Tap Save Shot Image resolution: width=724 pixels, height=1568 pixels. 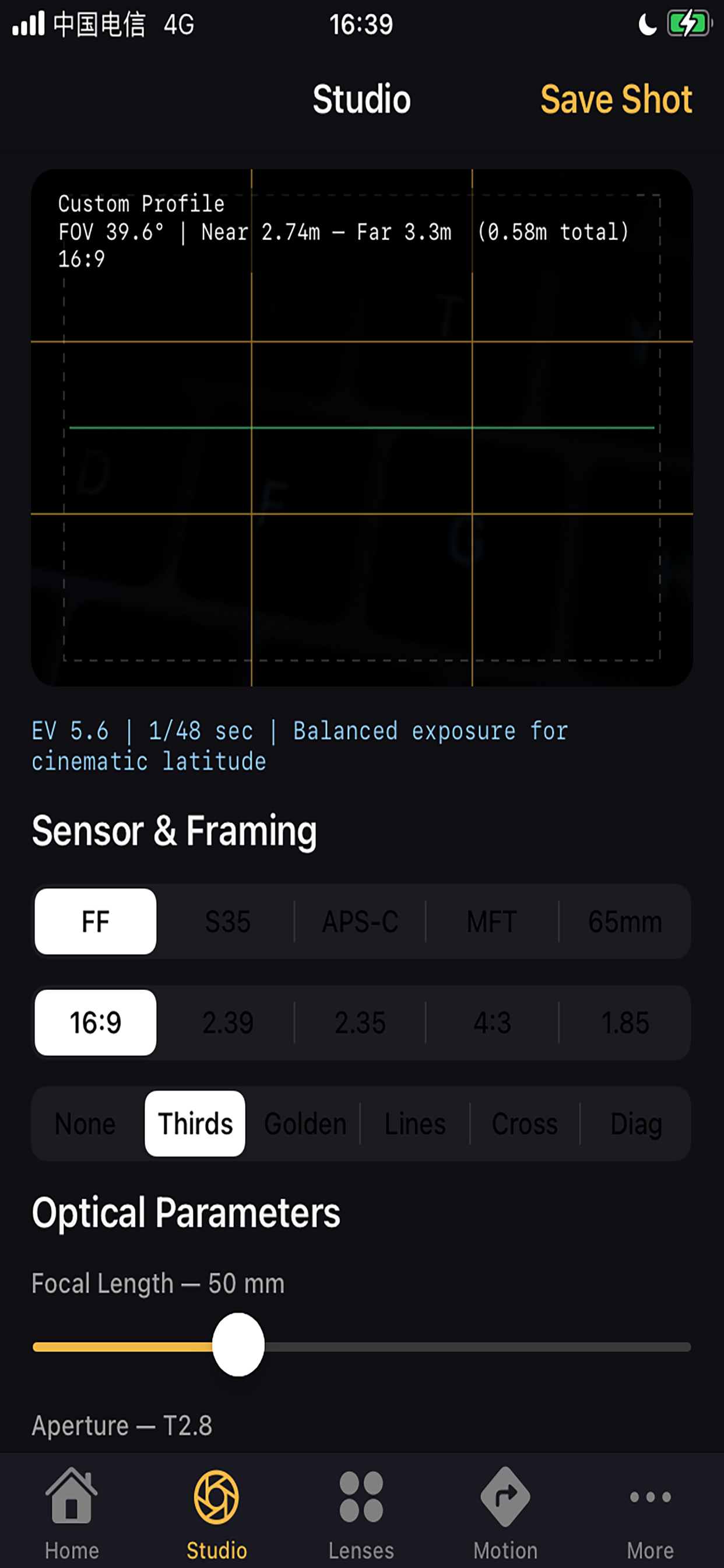(616, 99)
